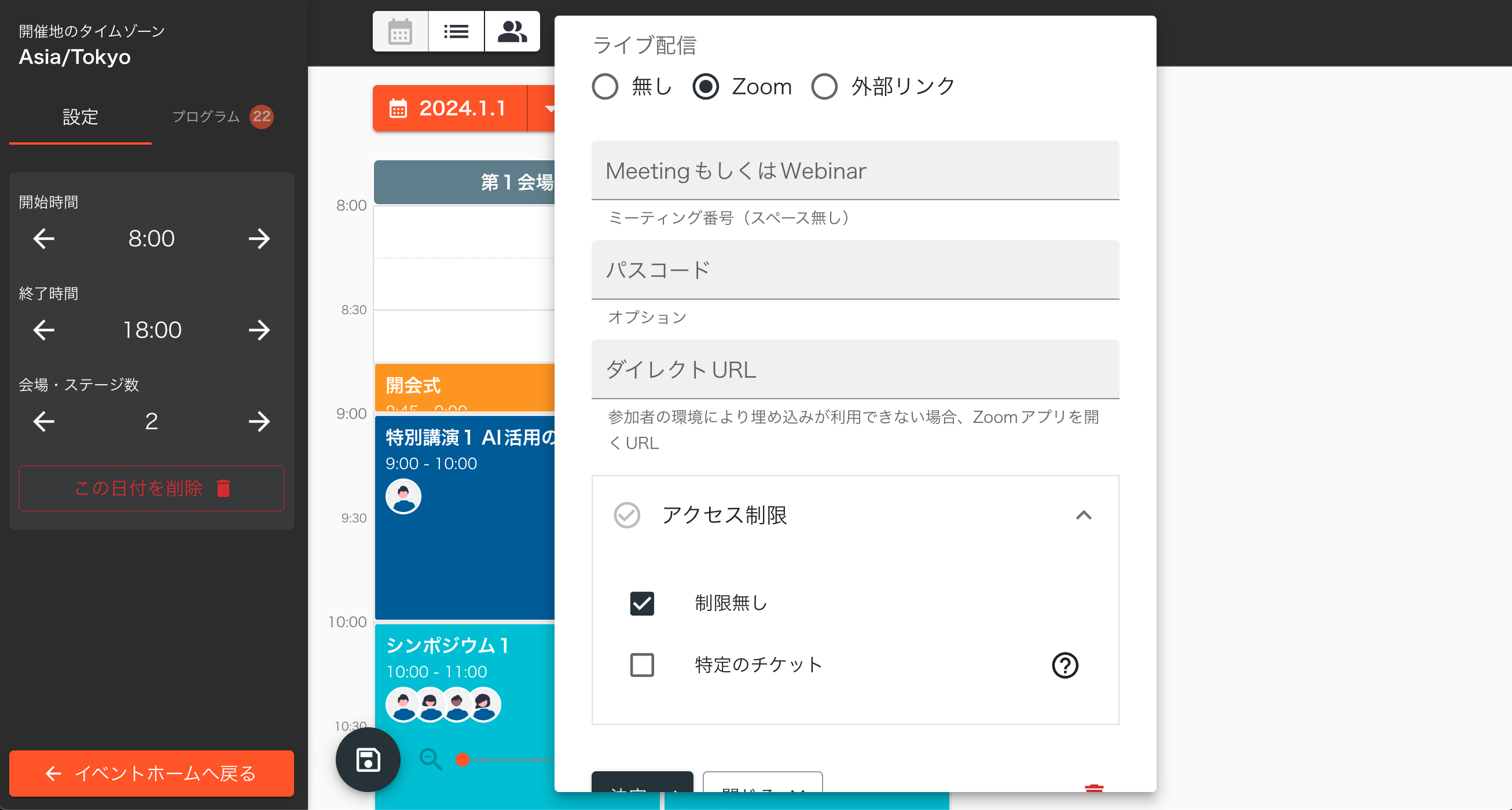Increase 会場・ステージ数 with right arrow
The image size is (1512, 810).
(x=259, y=421)
